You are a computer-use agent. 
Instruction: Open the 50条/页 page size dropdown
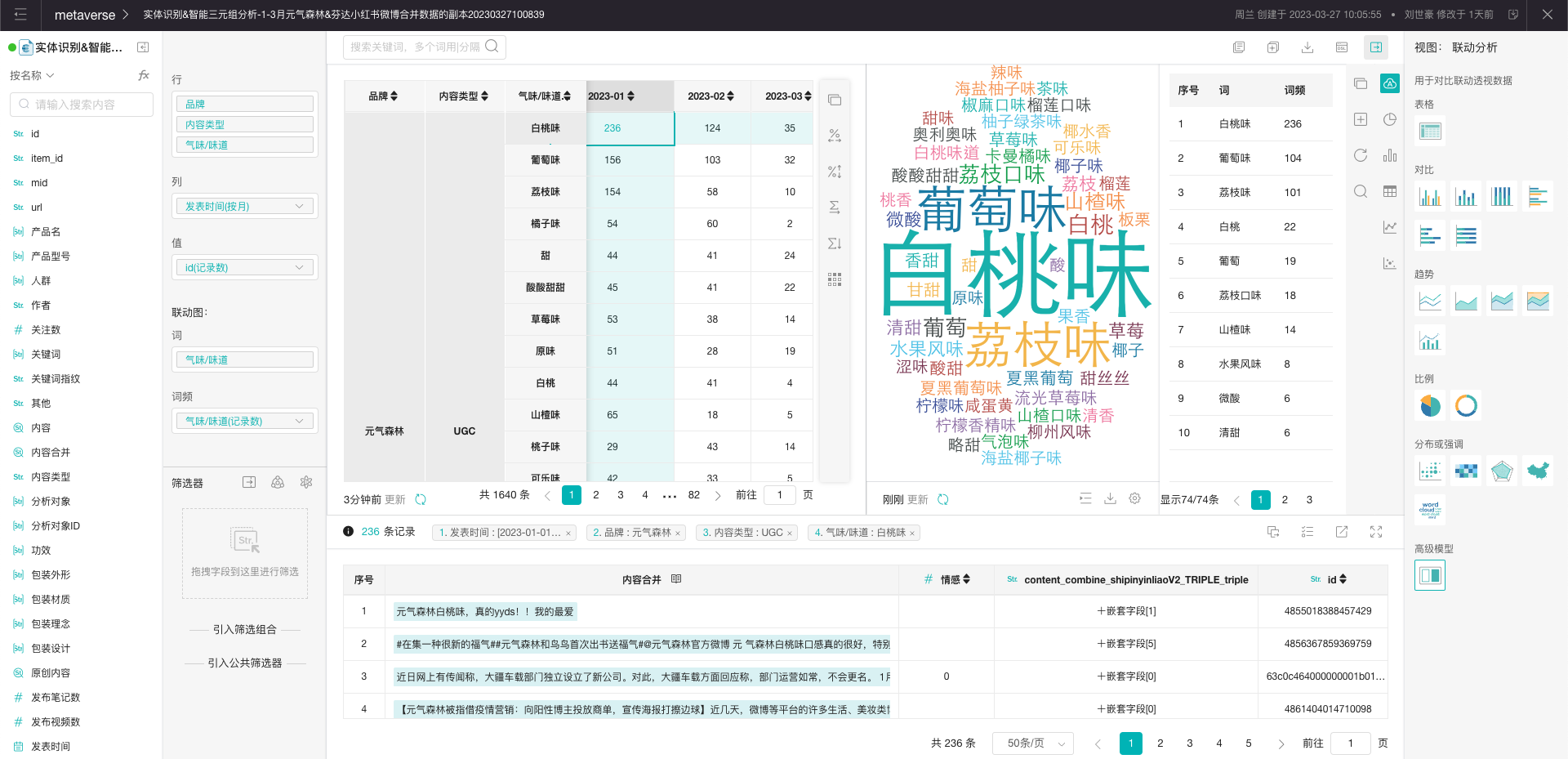pyautogui.click(x=1033, y=743)
